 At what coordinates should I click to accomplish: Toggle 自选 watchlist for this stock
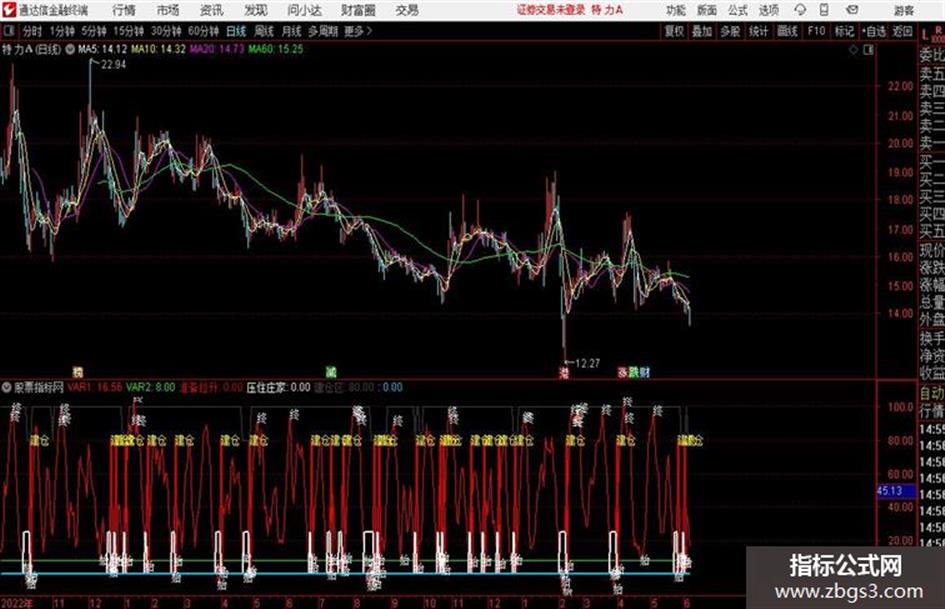tap(873, 31)
